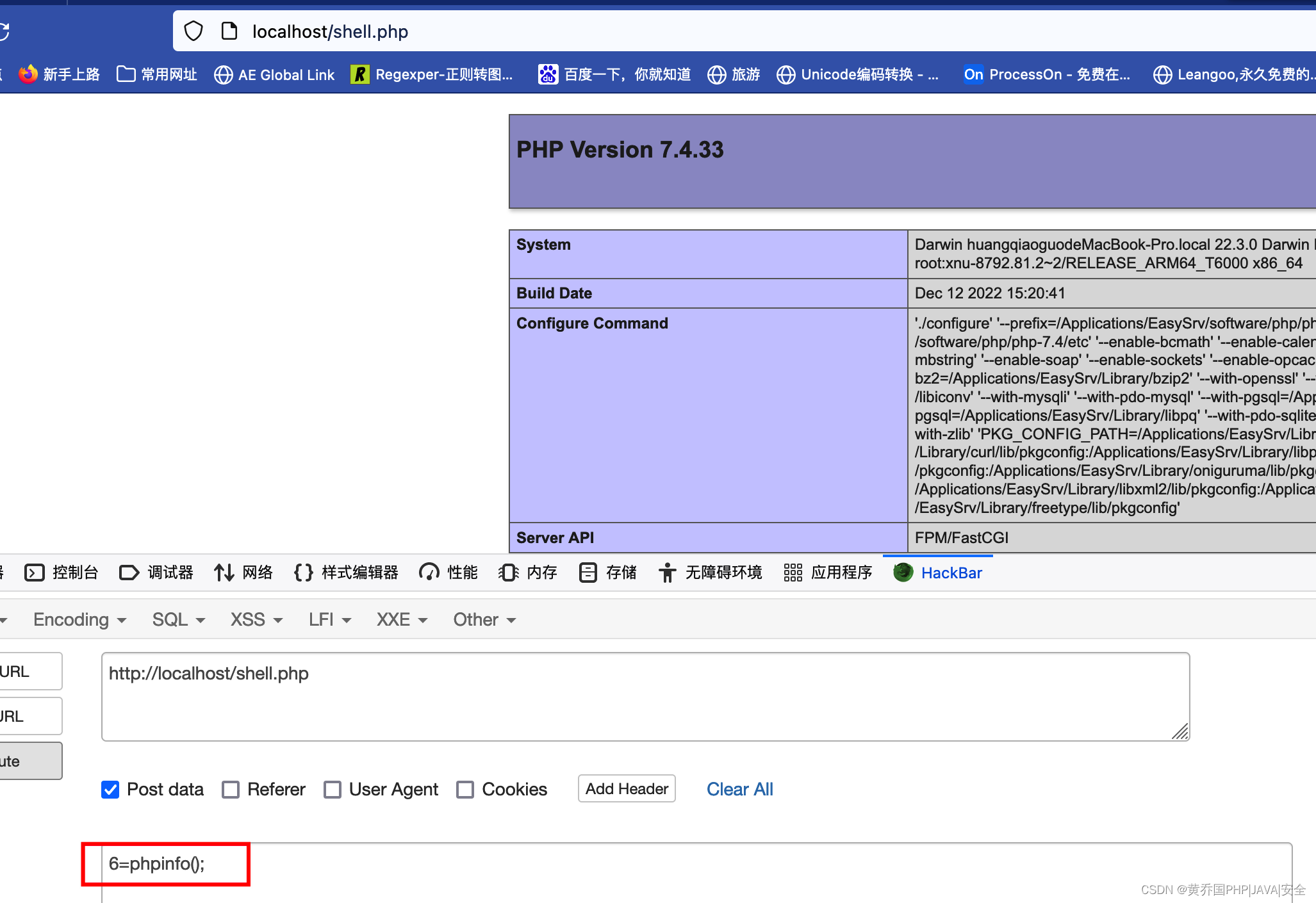Expand the XSS dropdown in HackBar

[x=257, y=619]
